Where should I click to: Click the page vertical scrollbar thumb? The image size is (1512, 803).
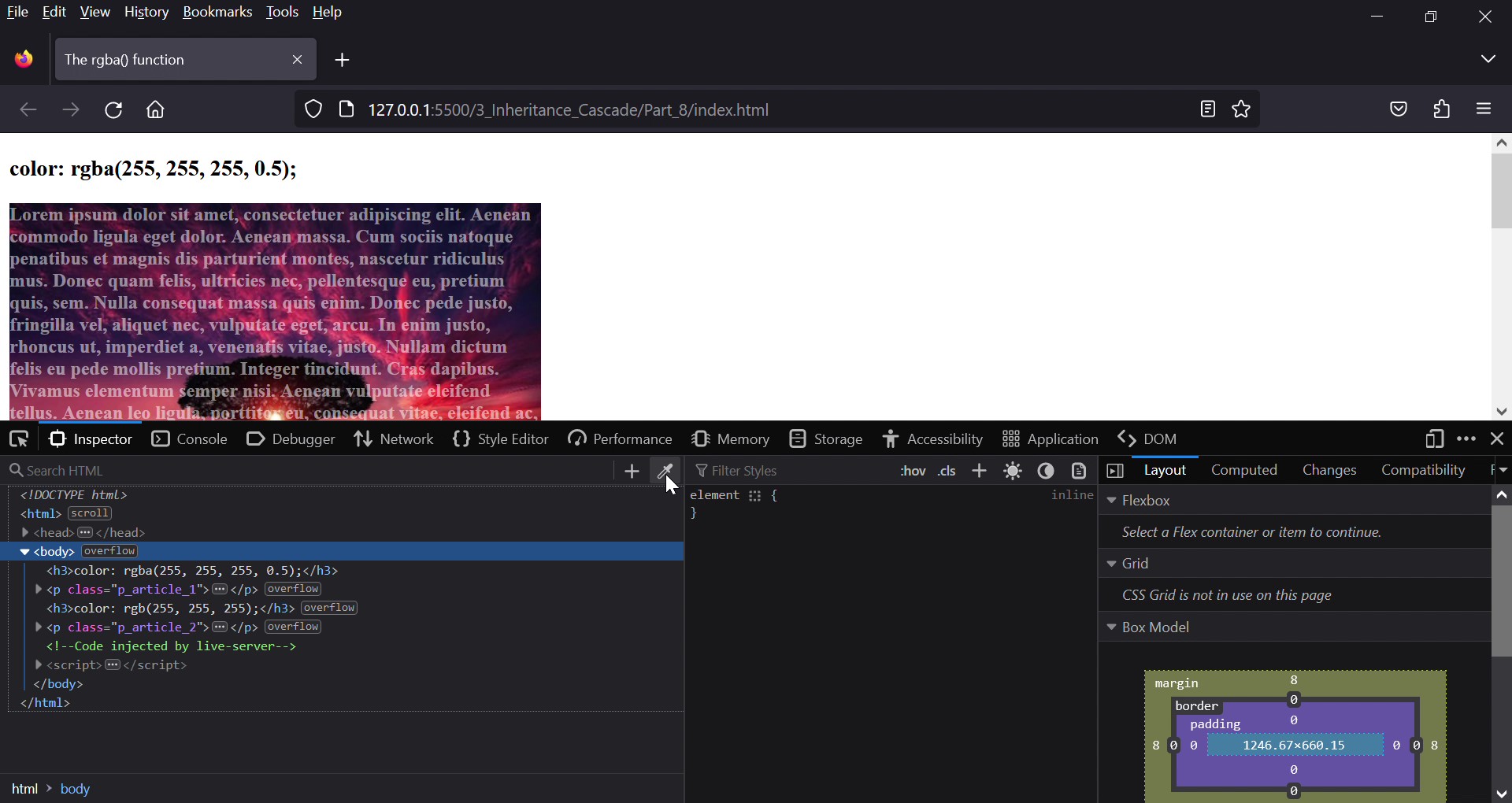pos(1502,191)
